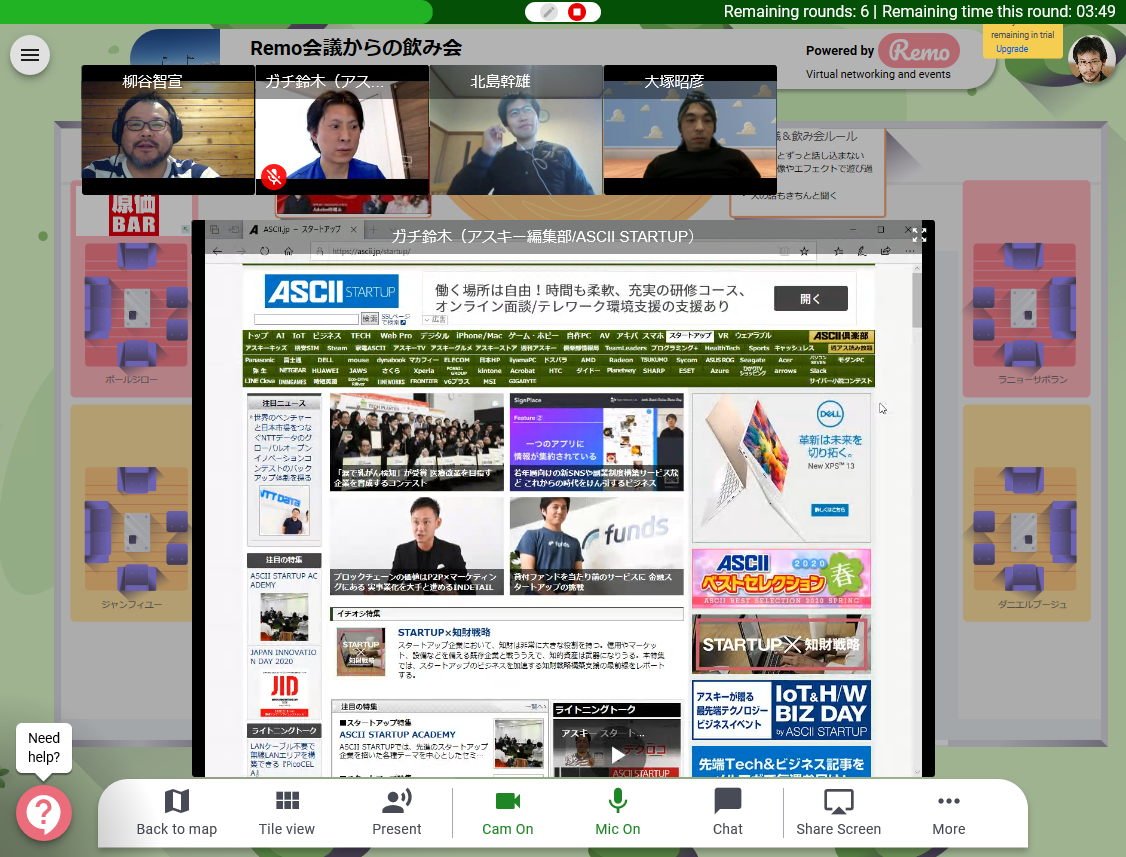This screenshot has height=857, width=1126.
Task: Open ASCII STARTUP ACADEMY article link
Action: [397, 734]
